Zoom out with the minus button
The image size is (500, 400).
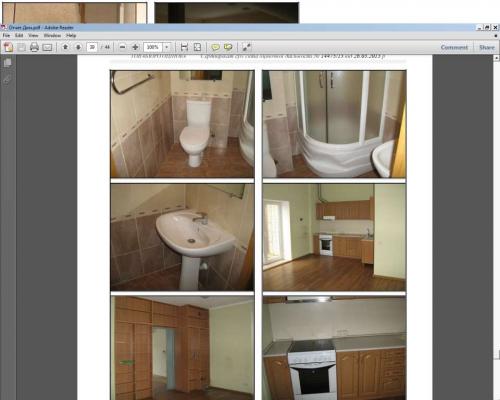tap(122, 47)
